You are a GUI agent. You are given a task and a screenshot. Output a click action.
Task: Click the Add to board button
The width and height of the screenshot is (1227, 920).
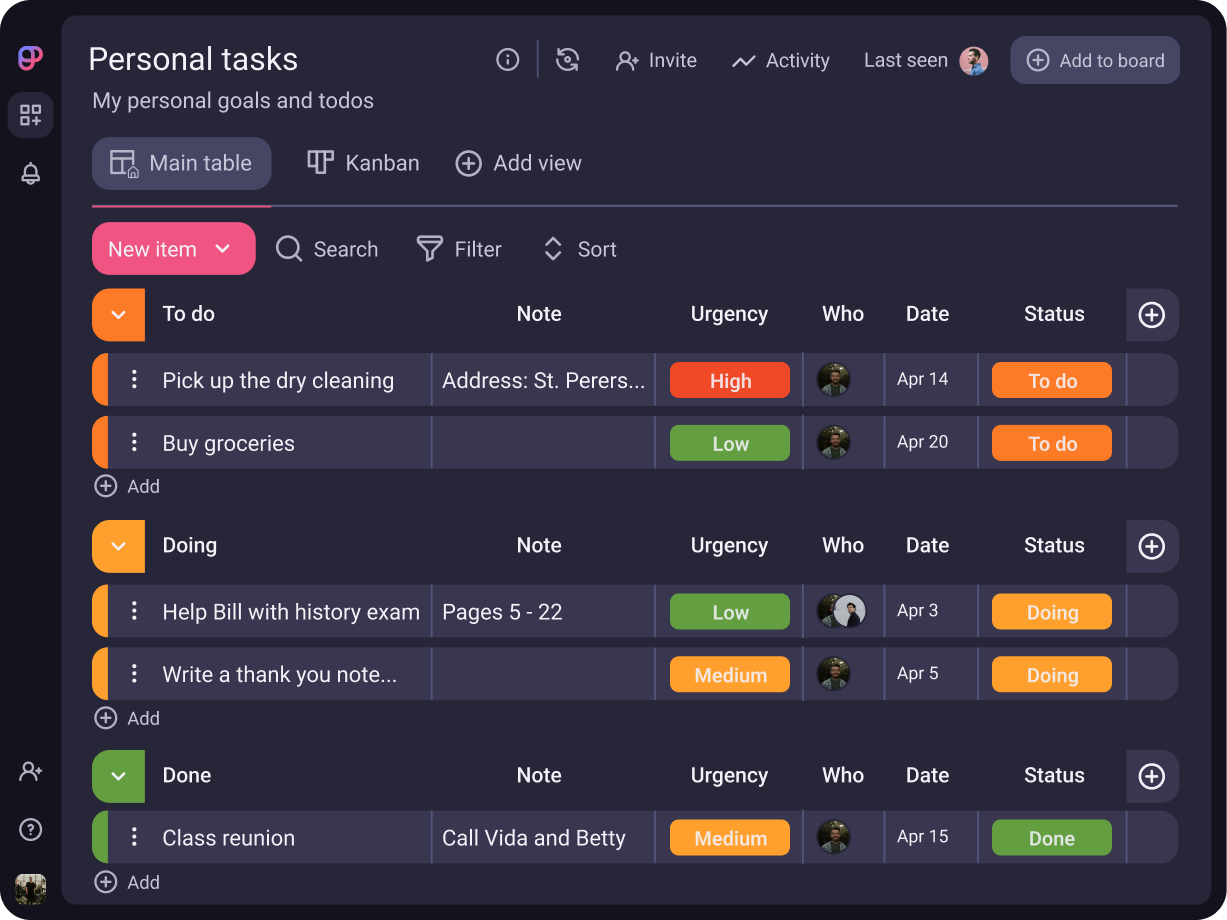1094,60
